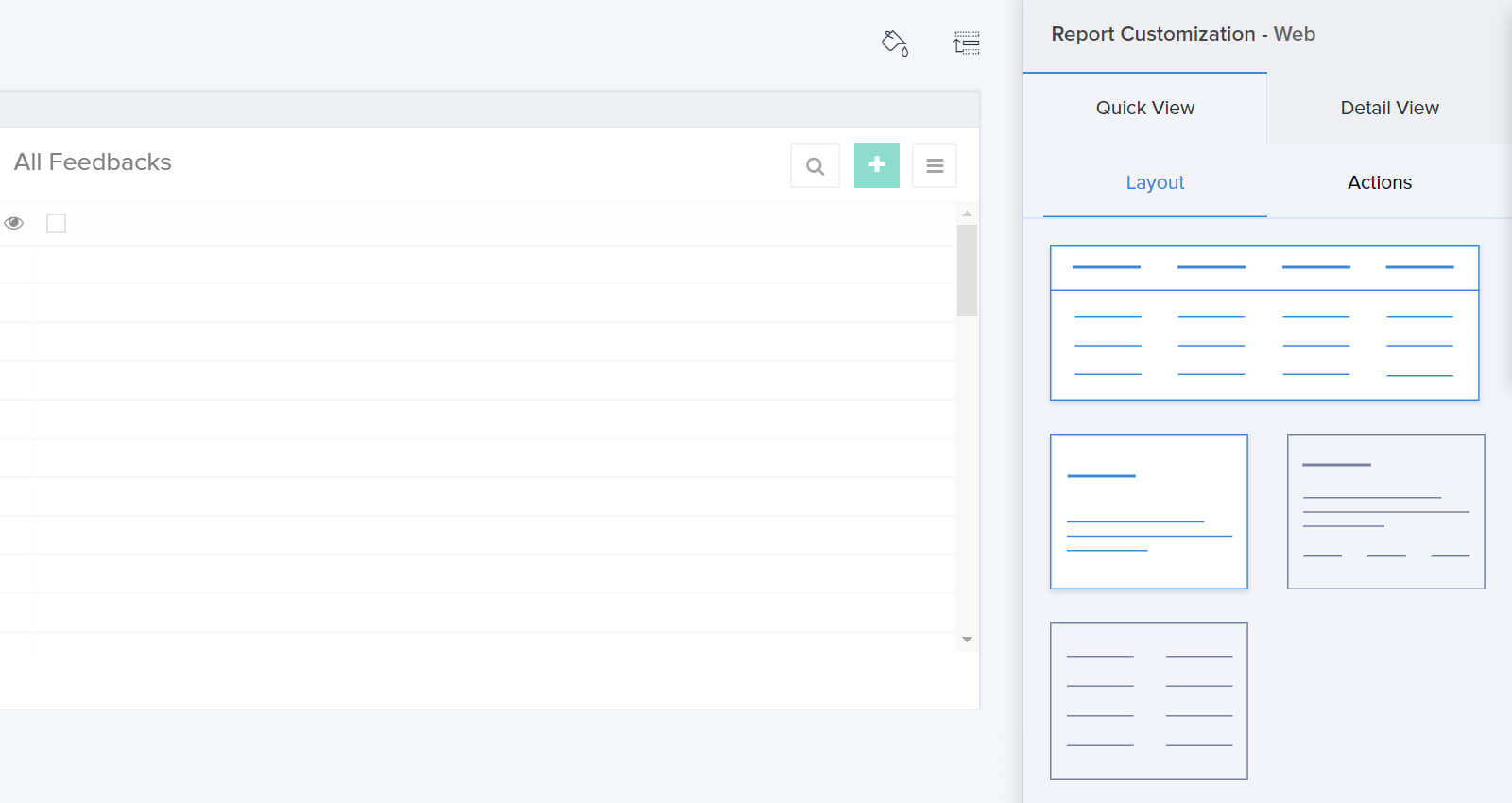
Task: Select the two-column grid layout thumbnail
Action: [x=1149, y=701]
